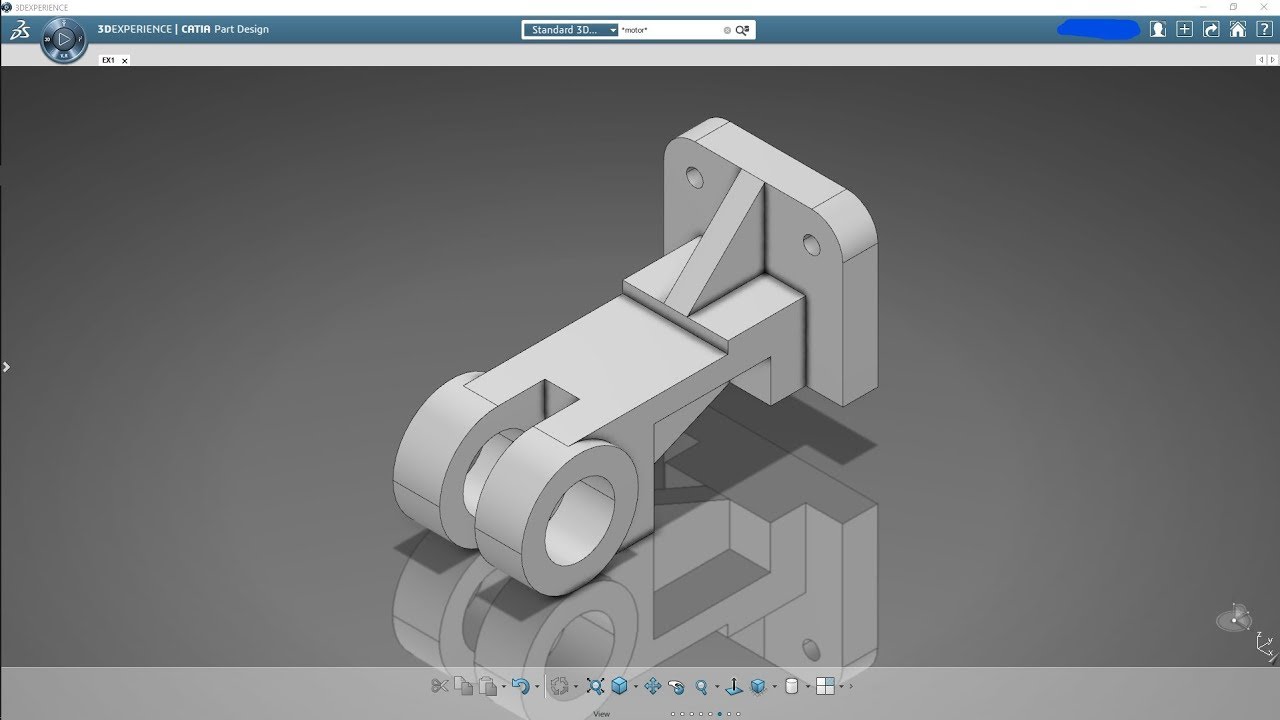The image size is (1280, 720).
Task: Open the multi-view layout dropdown arrow
Action: (x=841, y=686)
